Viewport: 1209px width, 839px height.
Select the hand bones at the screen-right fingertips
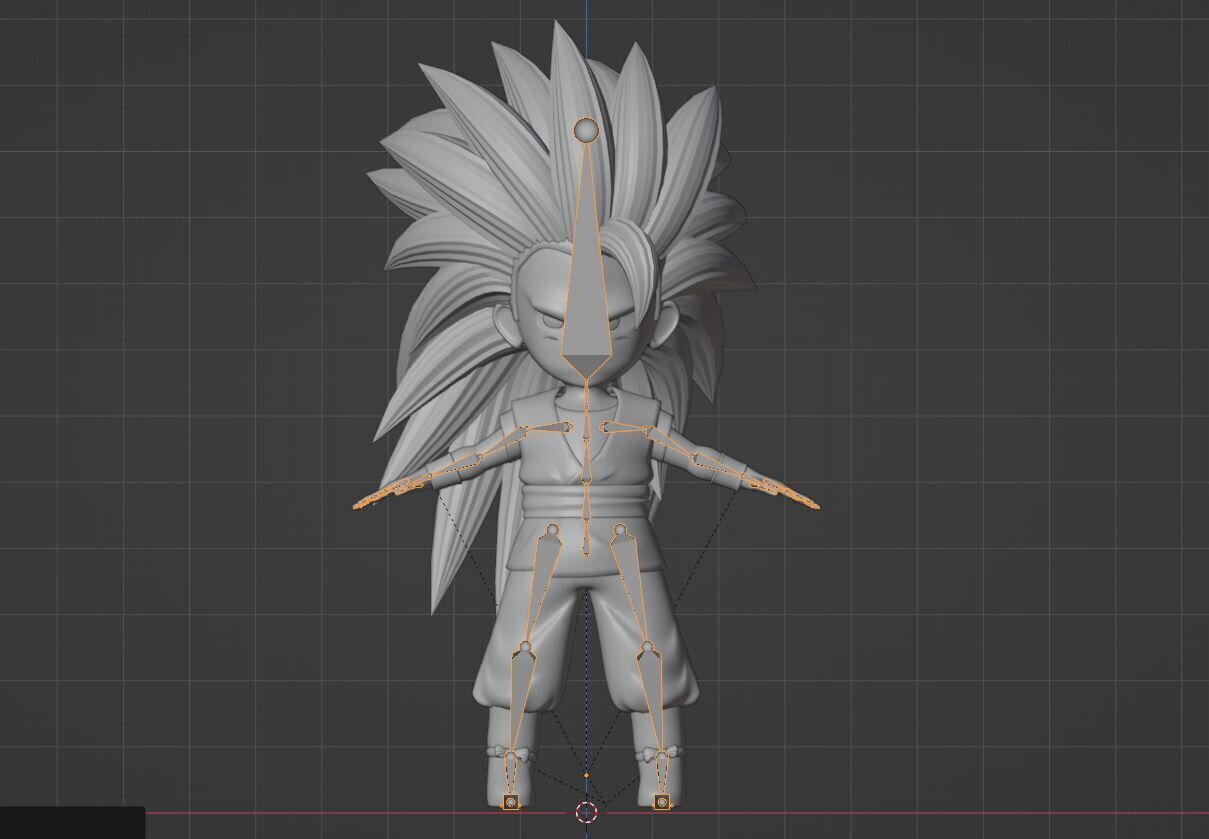point(786,495)
